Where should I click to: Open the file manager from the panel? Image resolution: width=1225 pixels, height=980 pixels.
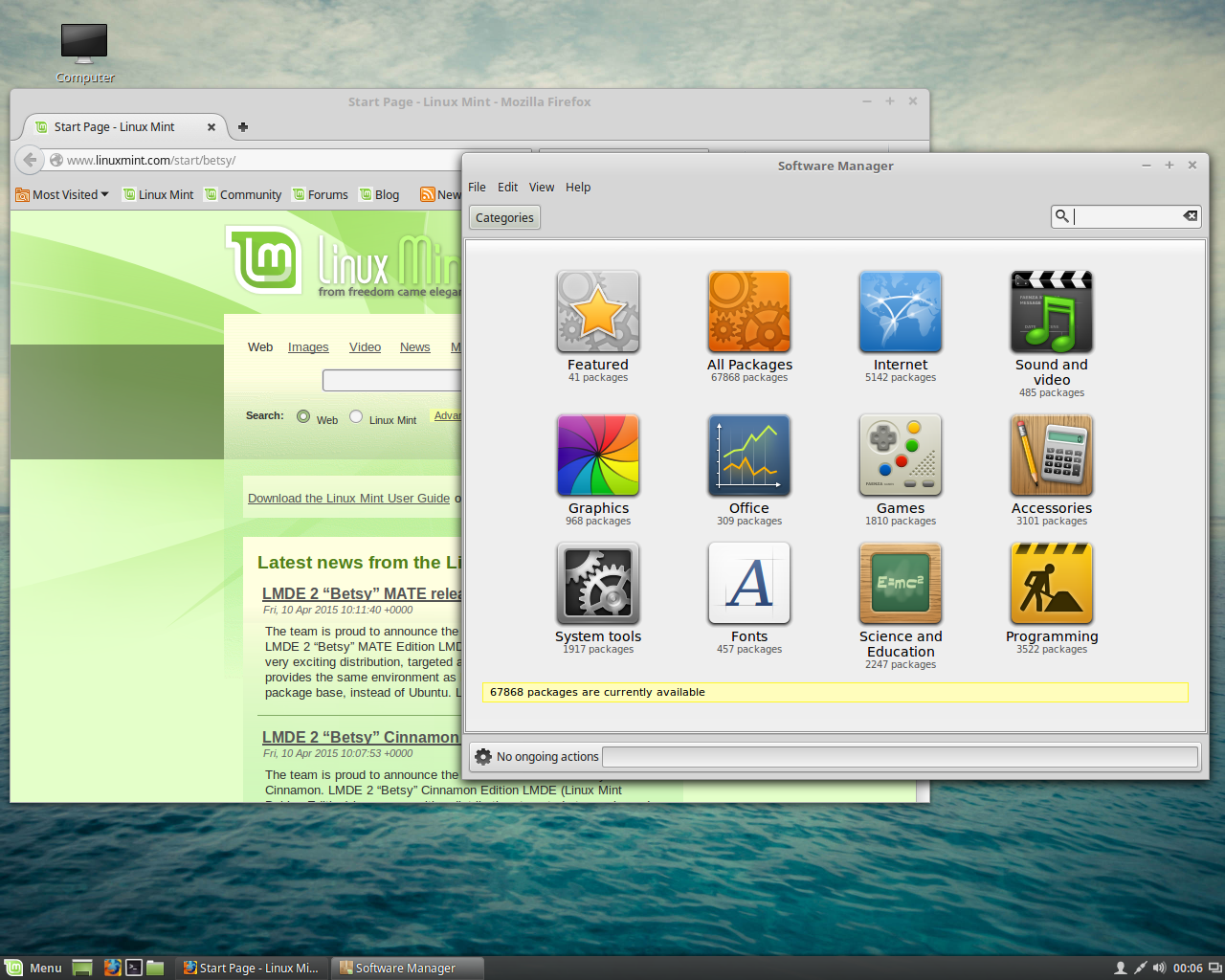click(x=155, y=968)
